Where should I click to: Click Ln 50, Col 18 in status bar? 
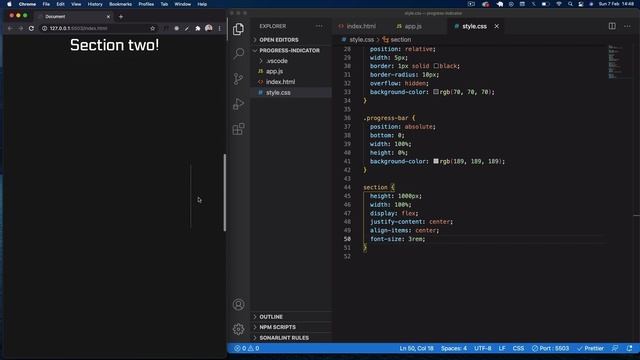[416, 348]
